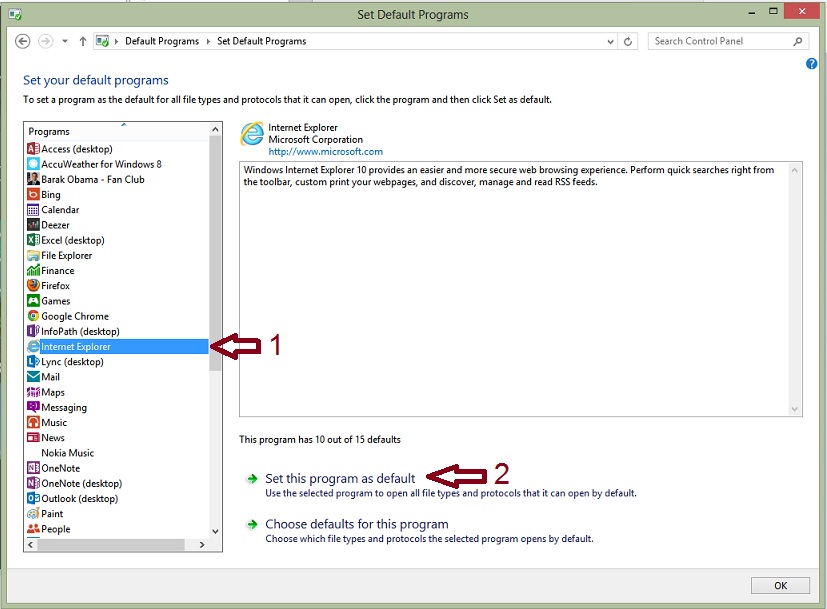Select the File Explorer folder icon
This screenshot has width=827, height=609.
click(x=33, y=256)
